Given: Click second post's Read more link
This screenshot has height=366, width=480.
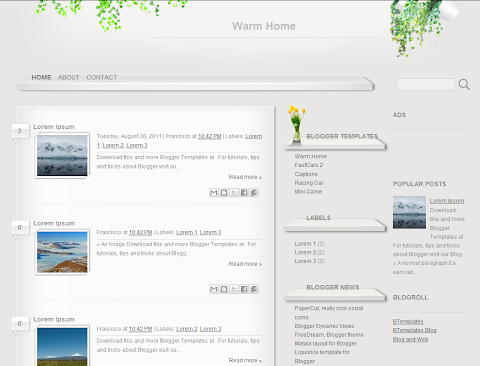Looking at the screenshot, I should [x=245, y=264].
